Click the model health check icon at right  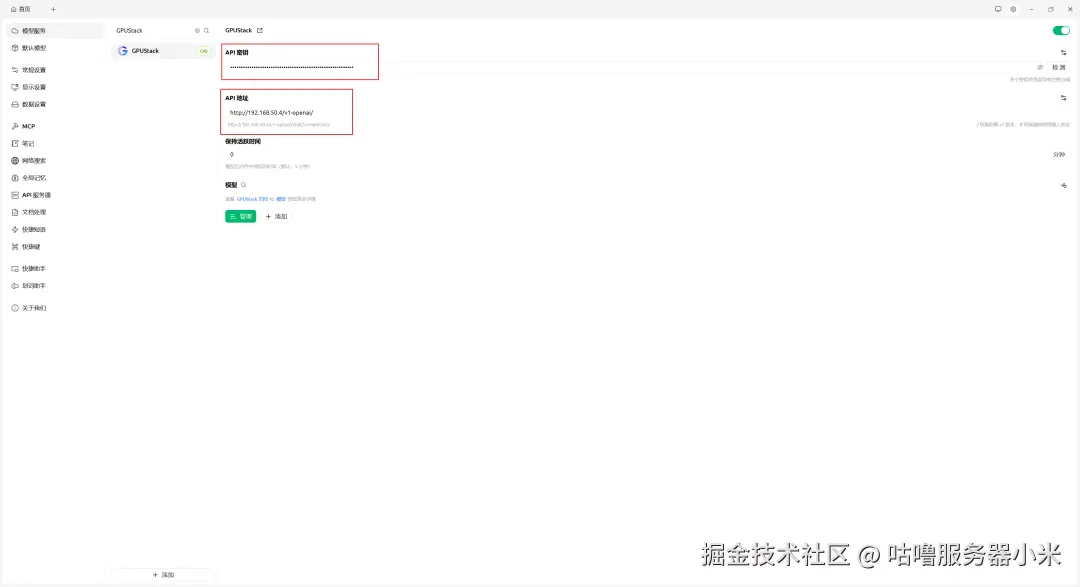tap(1063, 185)
